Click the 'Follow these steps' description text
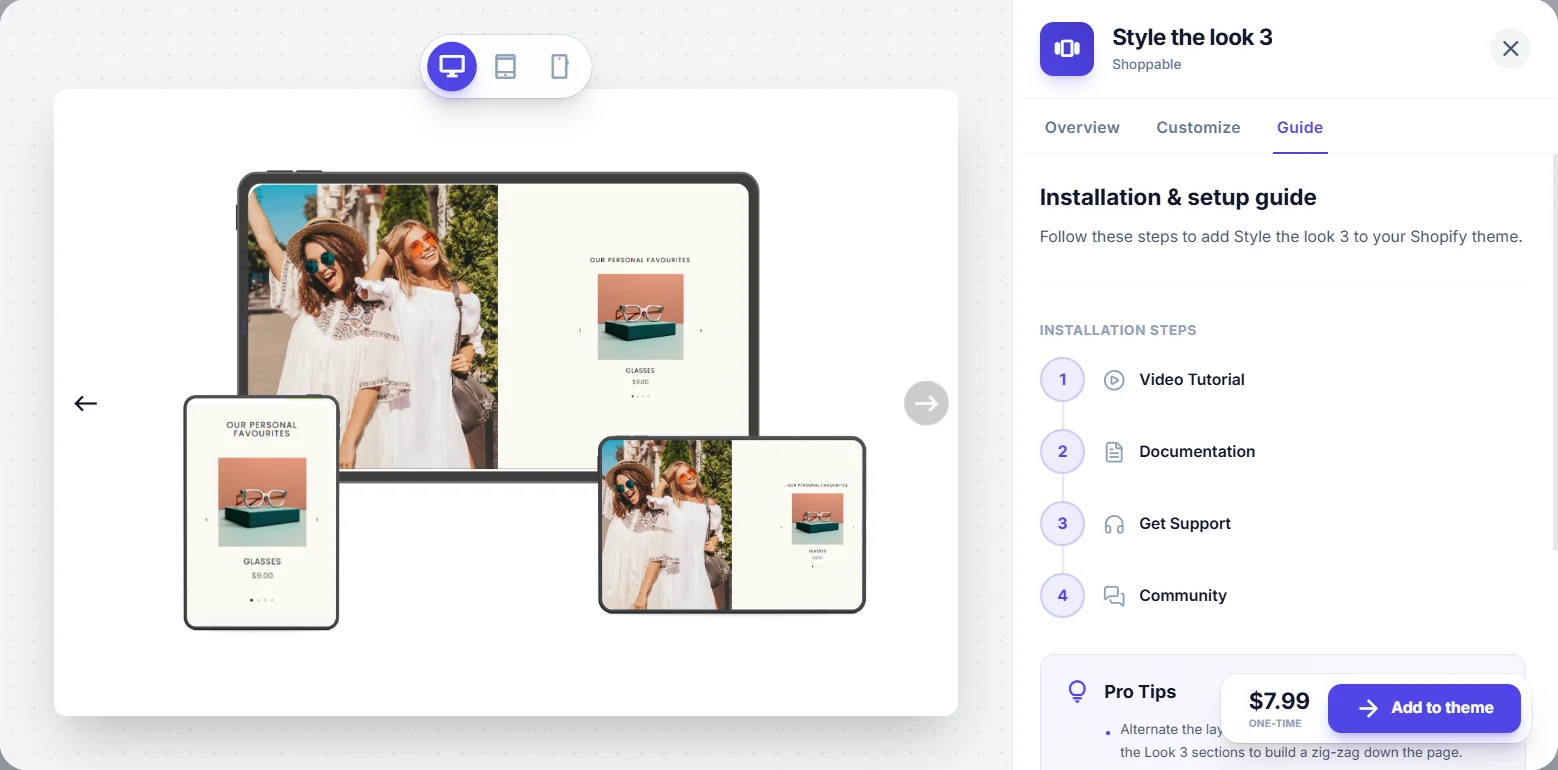 click(1281, 237)
